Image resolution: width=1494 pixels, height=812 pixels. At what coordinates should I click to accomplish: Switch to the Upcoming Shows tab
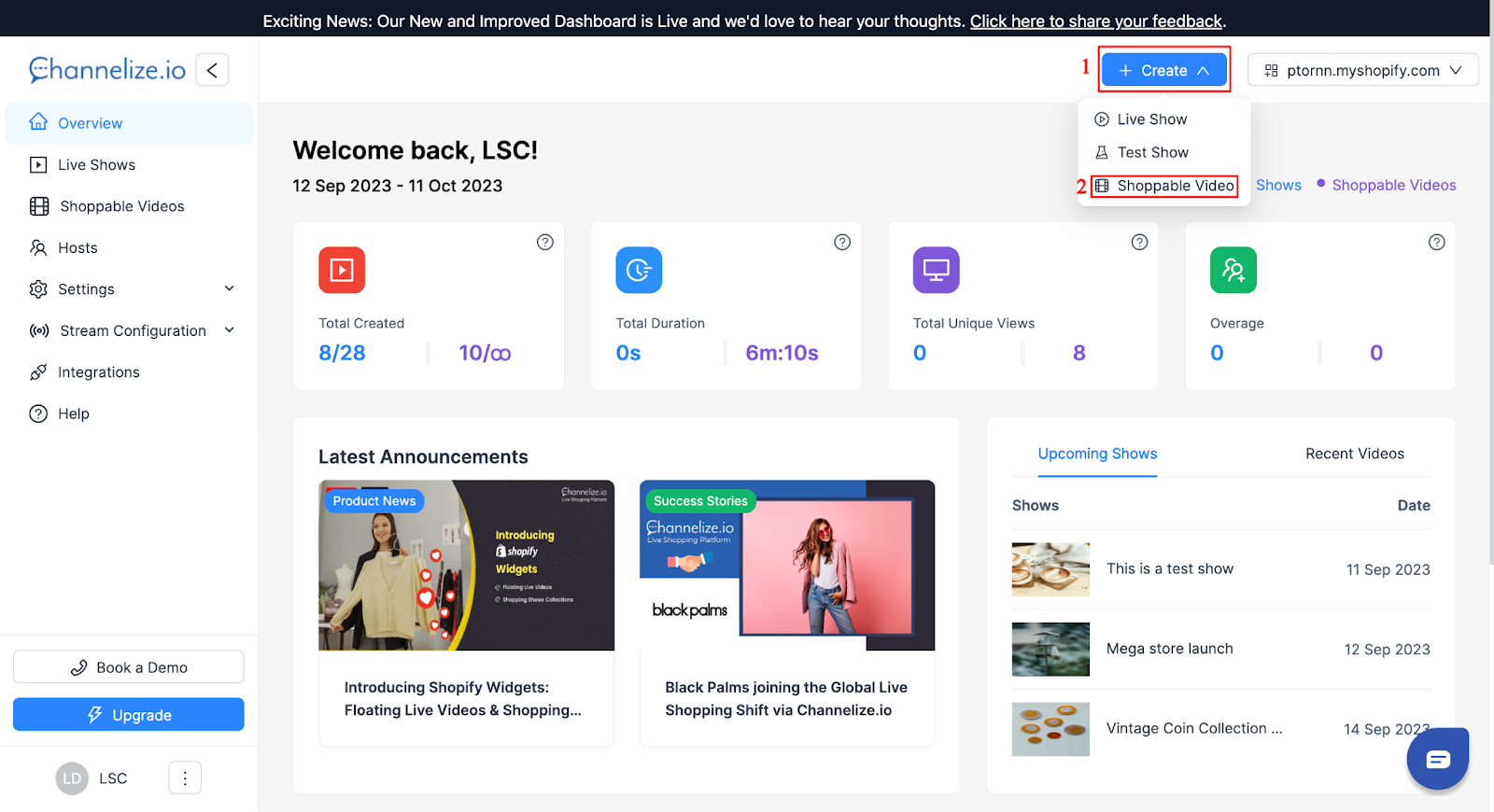point(1097,454)
